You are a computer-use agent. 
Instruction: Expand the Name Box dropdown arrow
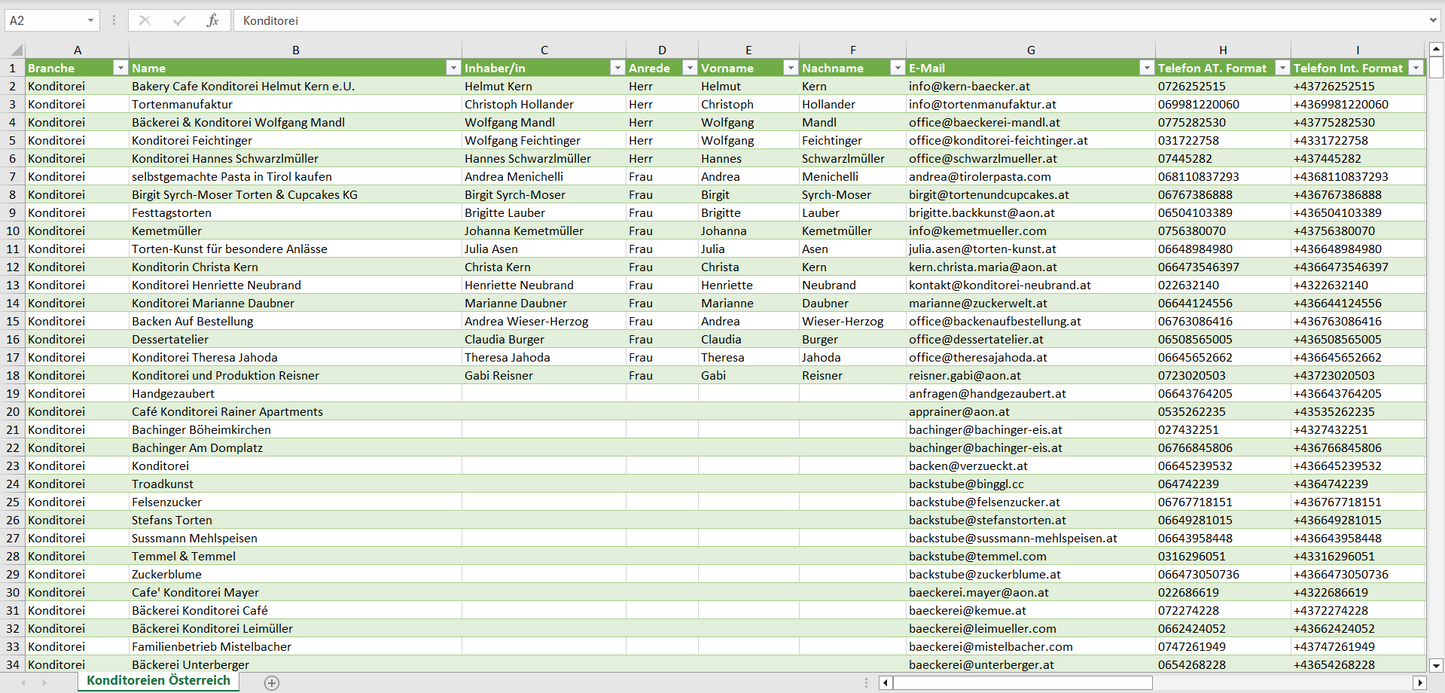(x=90, y=20)
